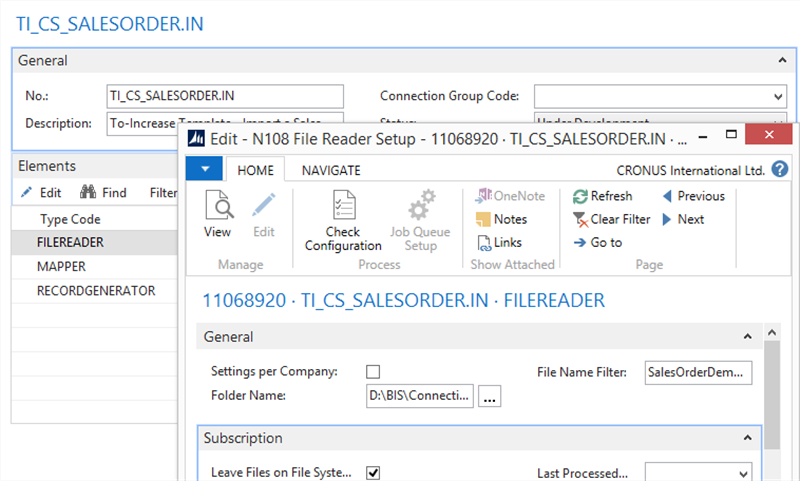The width and height of the screenshot is (800, 481).
Task: Uncheck Leave Files on File System
Action: (x=373, y=473)
